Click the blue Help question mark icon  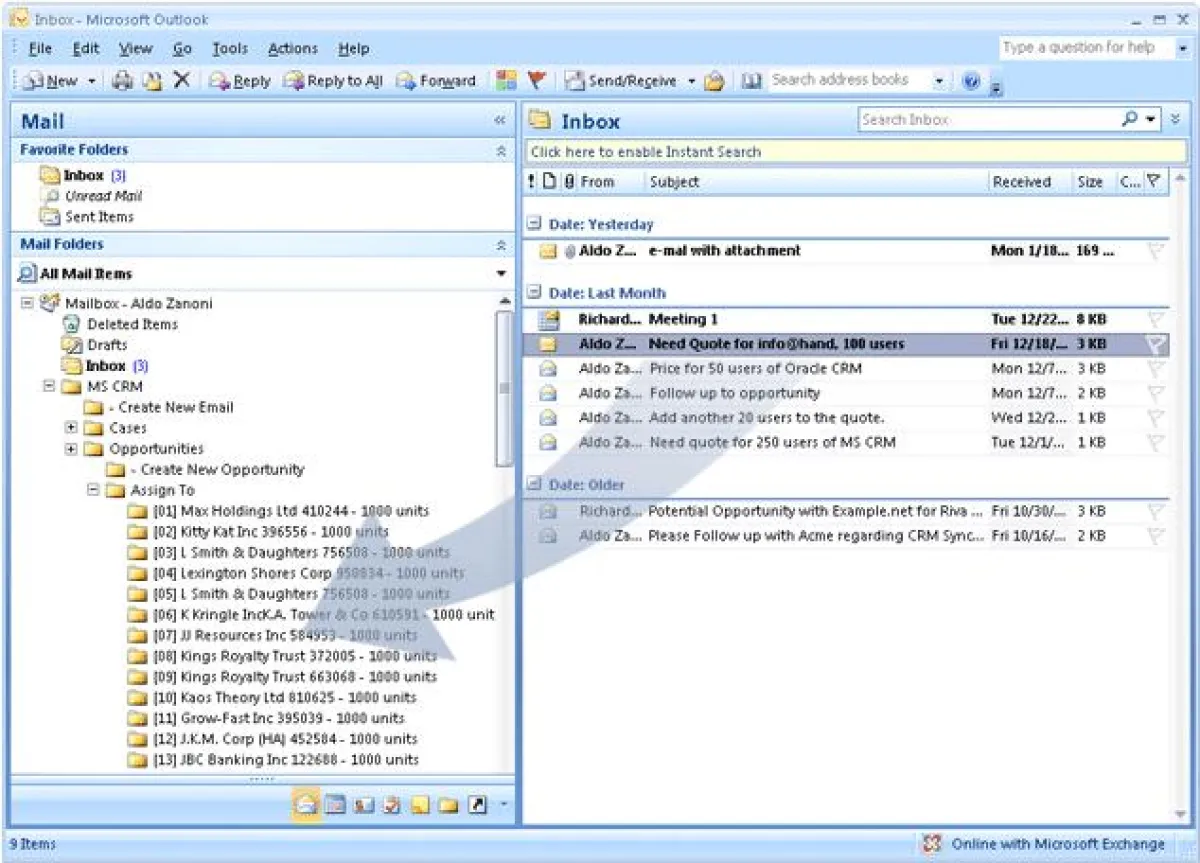[970, 81]
